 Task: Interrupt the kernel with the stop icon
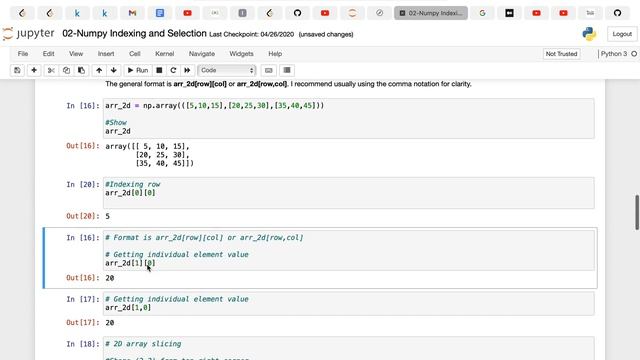click(x=159, y=70)
